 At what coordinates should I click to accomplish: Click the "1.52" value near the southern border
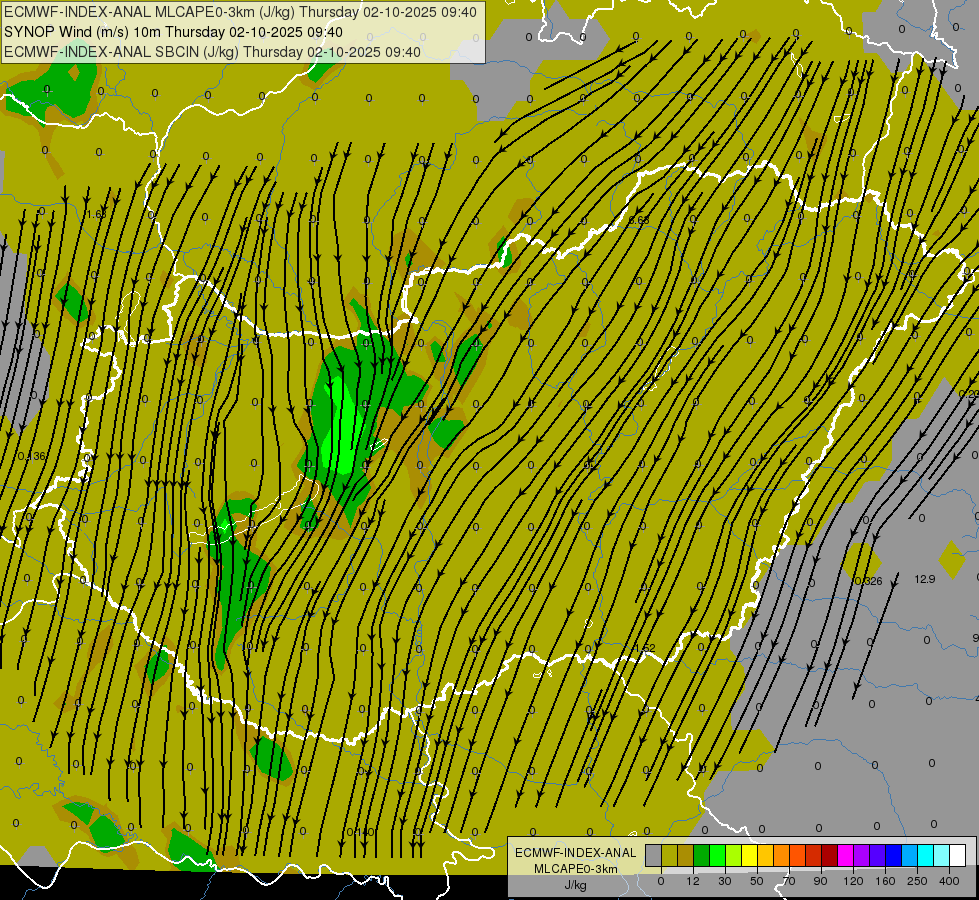(x=644, y=648)
